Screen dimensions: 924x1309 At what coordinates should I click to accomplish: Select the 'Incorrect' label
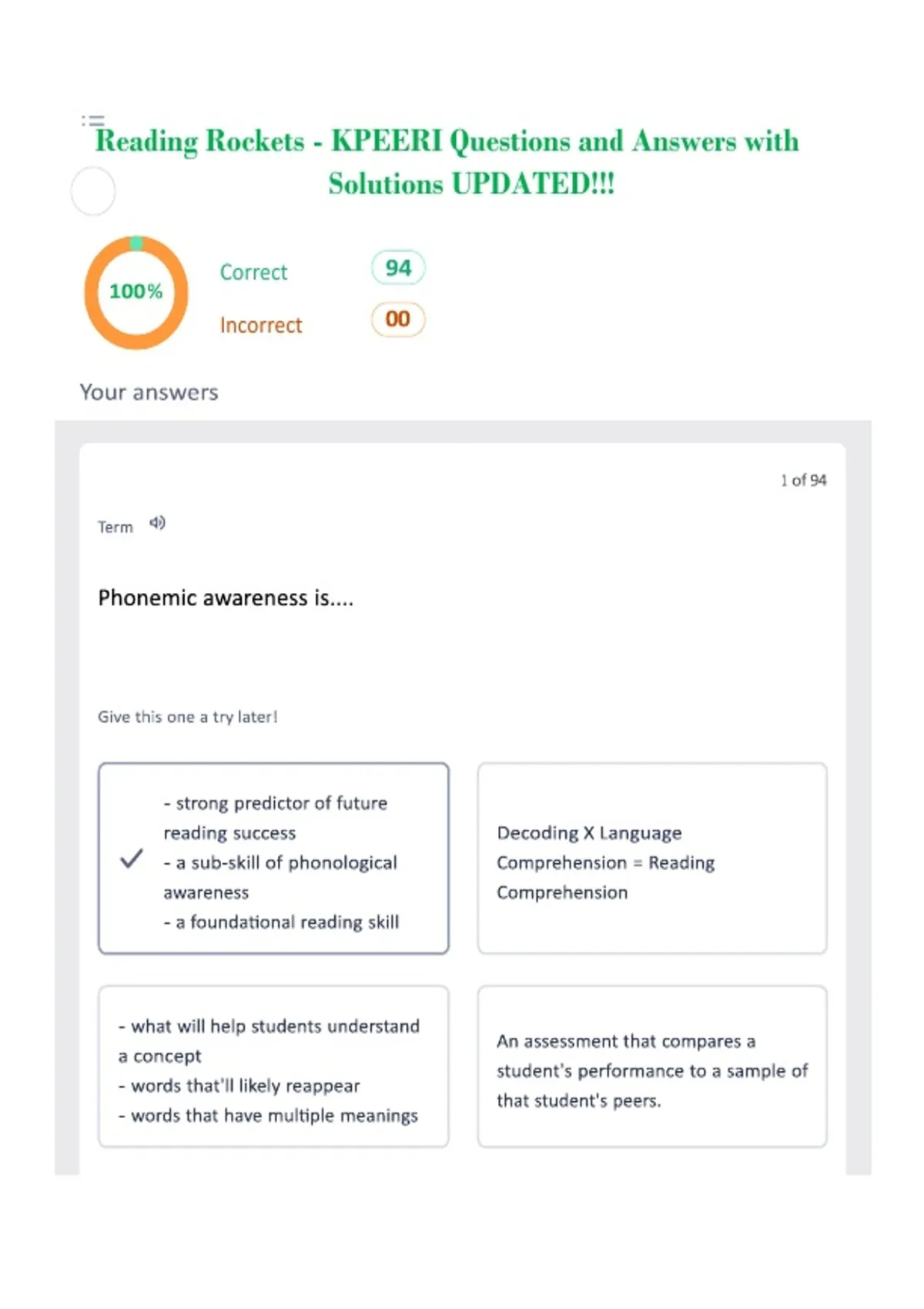(261, 326)
